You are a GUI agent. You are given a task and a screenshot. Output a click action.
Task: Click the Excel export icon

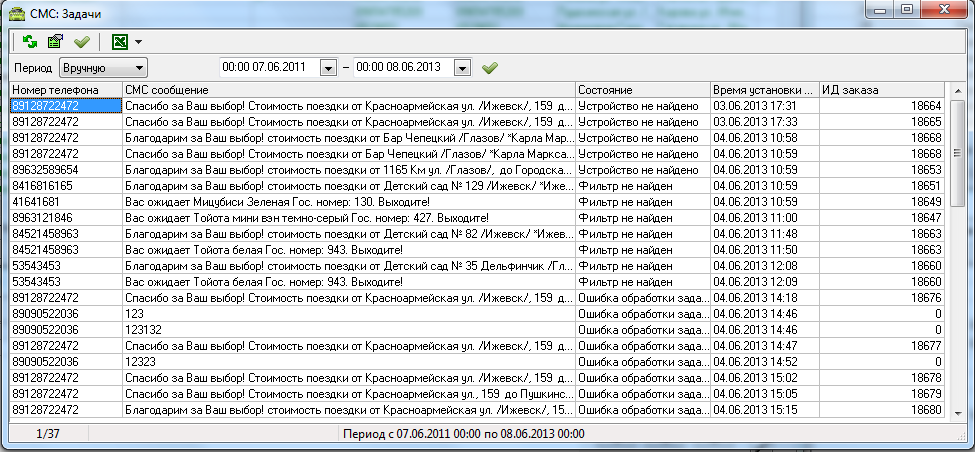click(x=120, y=42)
